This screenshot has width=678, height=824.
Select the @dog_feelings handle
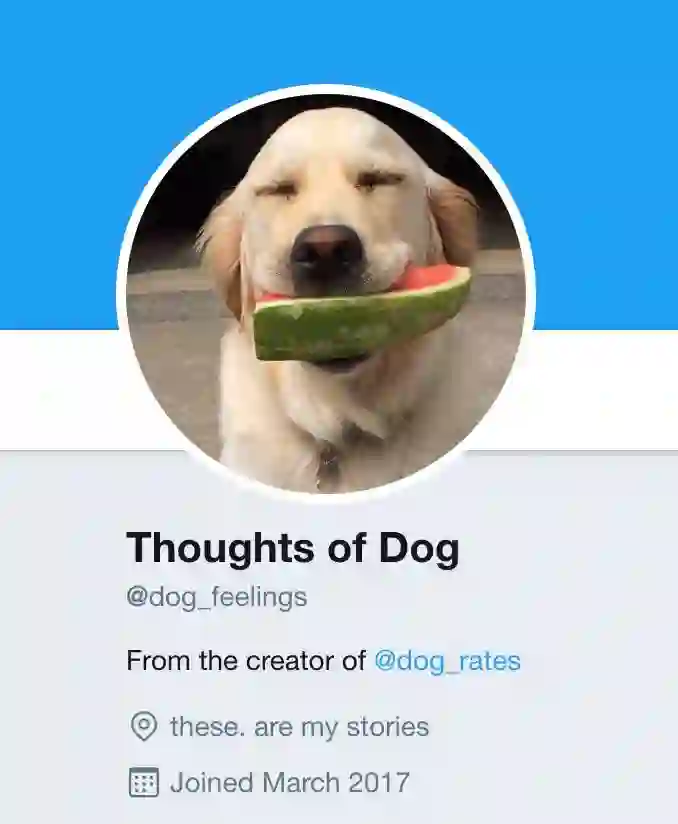217,598
